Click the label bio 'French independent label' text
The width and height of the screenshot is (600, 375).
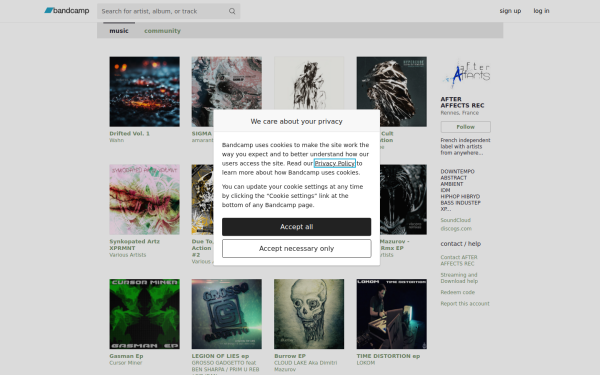coord(465,146)
